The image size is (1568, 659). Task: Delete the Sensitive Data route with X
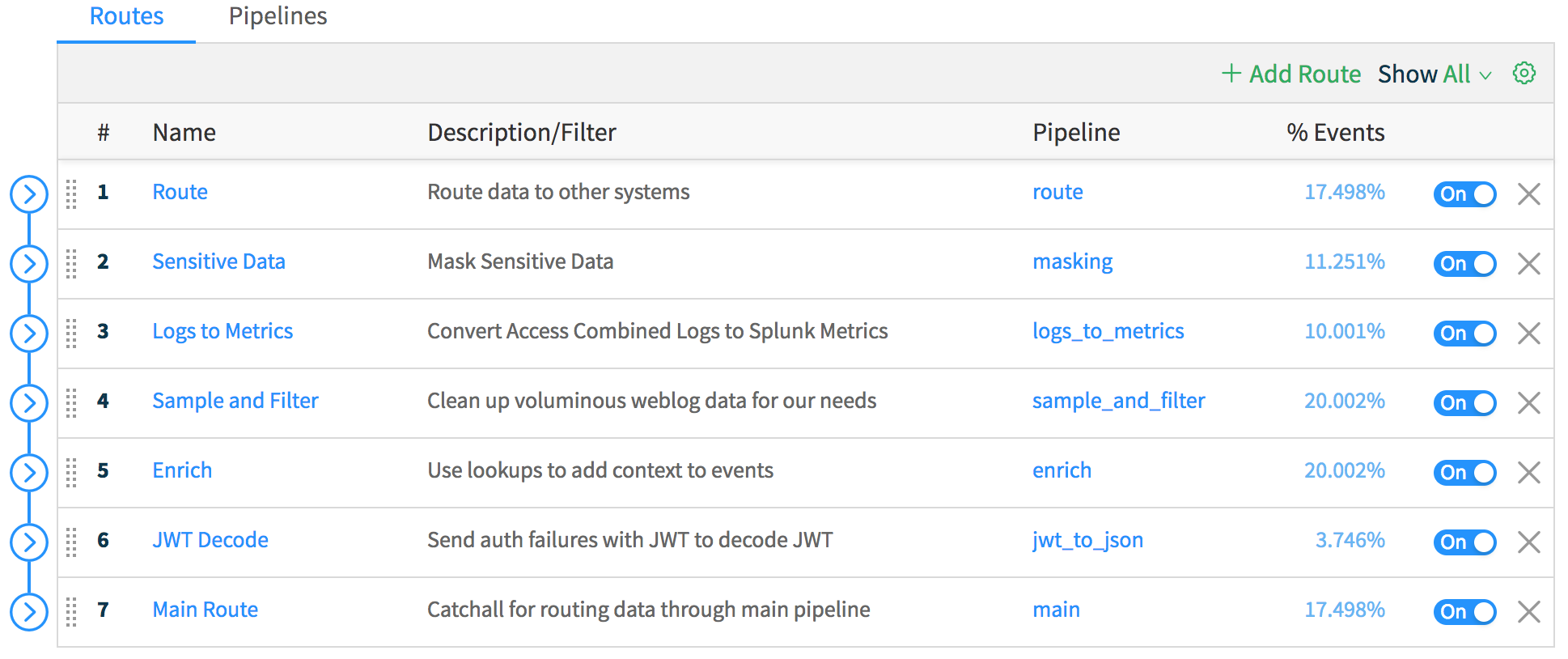[x=1528, y=264]
